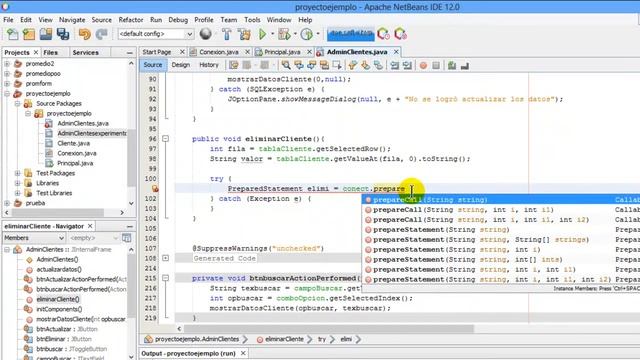Expand the Test Packages node
The width and height of the screenshot is (640, 360).
(x=18, y=173)
